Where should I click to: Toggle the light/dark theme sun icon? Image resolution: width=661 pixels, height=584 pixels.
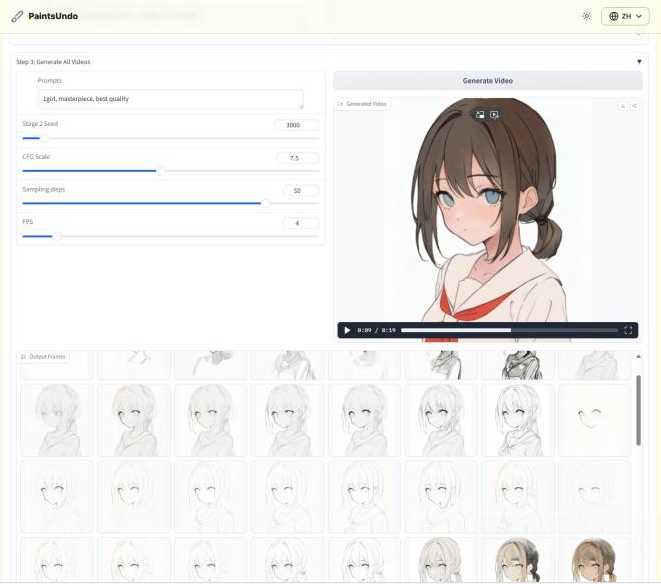click(x=586, y=17)
